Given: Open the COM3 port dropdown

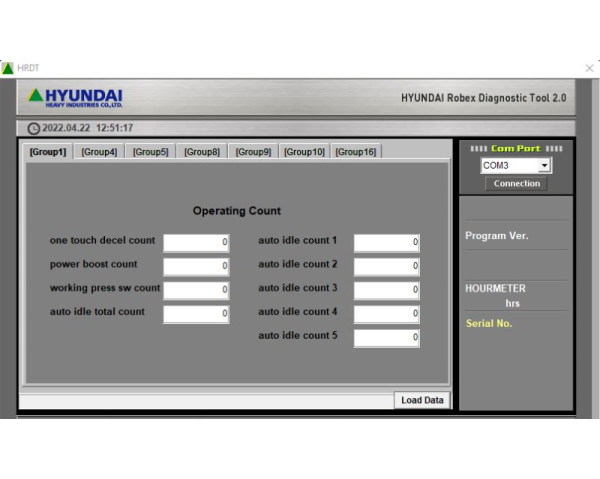Looking at the screenshot, I should coord(544,165).
